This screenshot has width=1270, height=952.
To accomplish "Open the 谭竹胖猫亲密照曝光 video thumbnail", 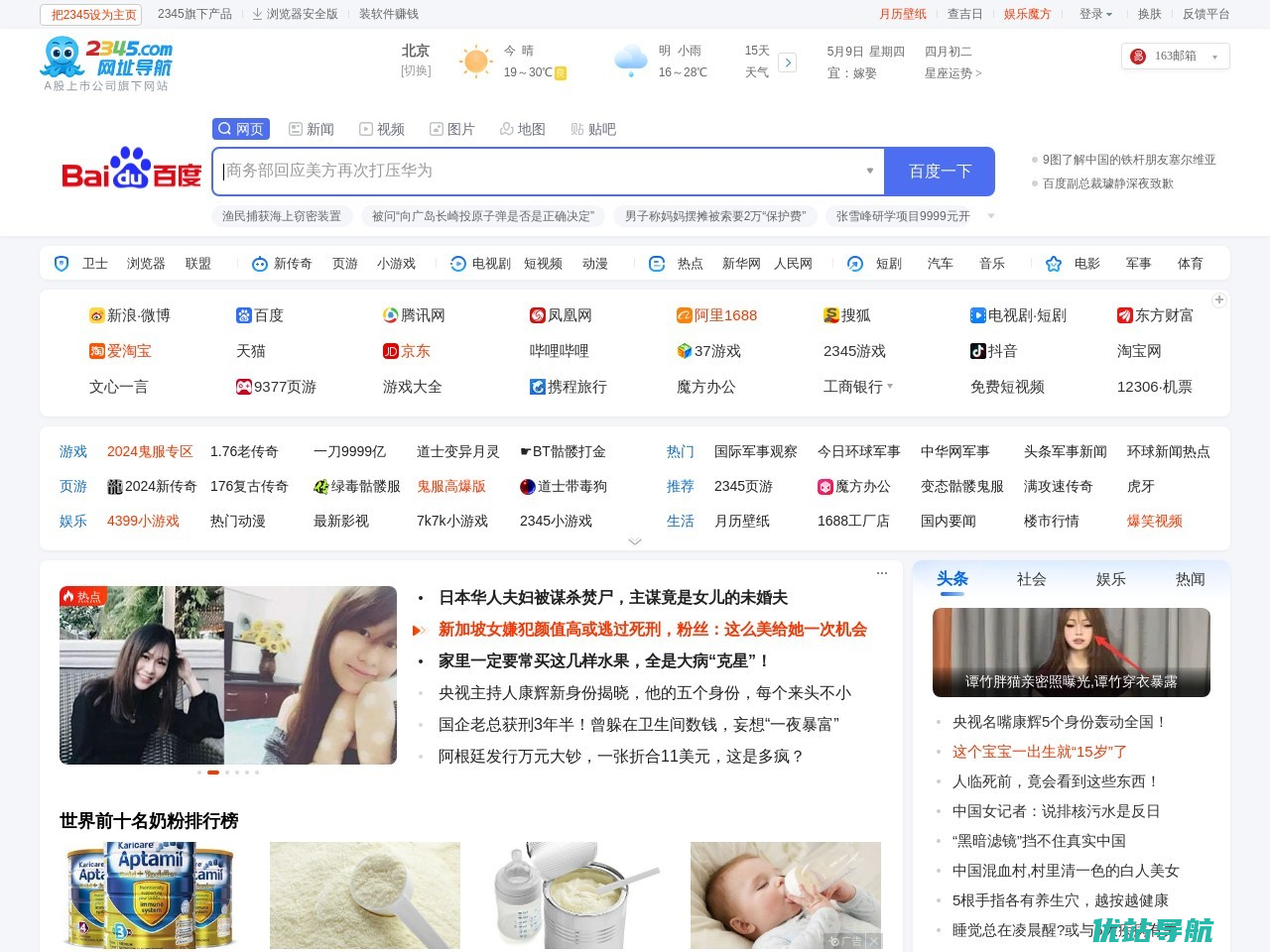I will (1072, 653).
